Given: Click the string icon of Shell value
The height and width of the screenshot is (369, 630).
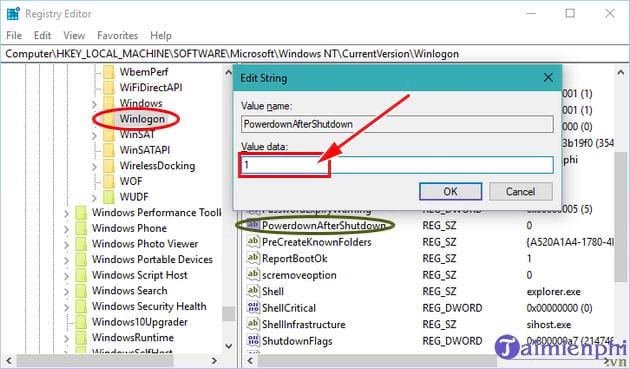Looking at the screenshot, I should (x=253, y=291).
